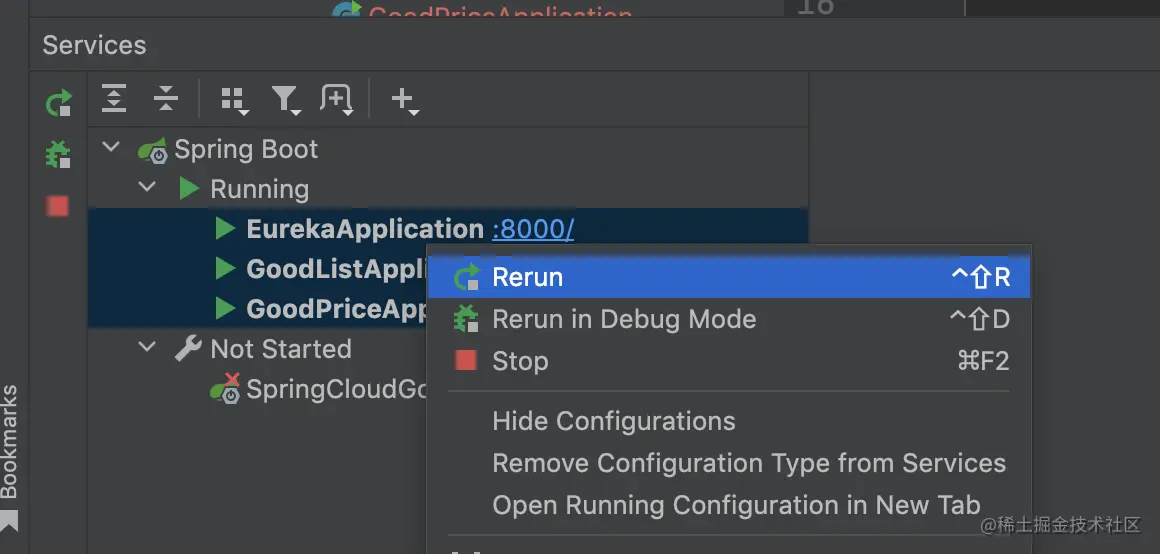This screenshot has height=554, width=1160.
Task: Choose Hide Configurations from the menu
Action: (614, 421)
